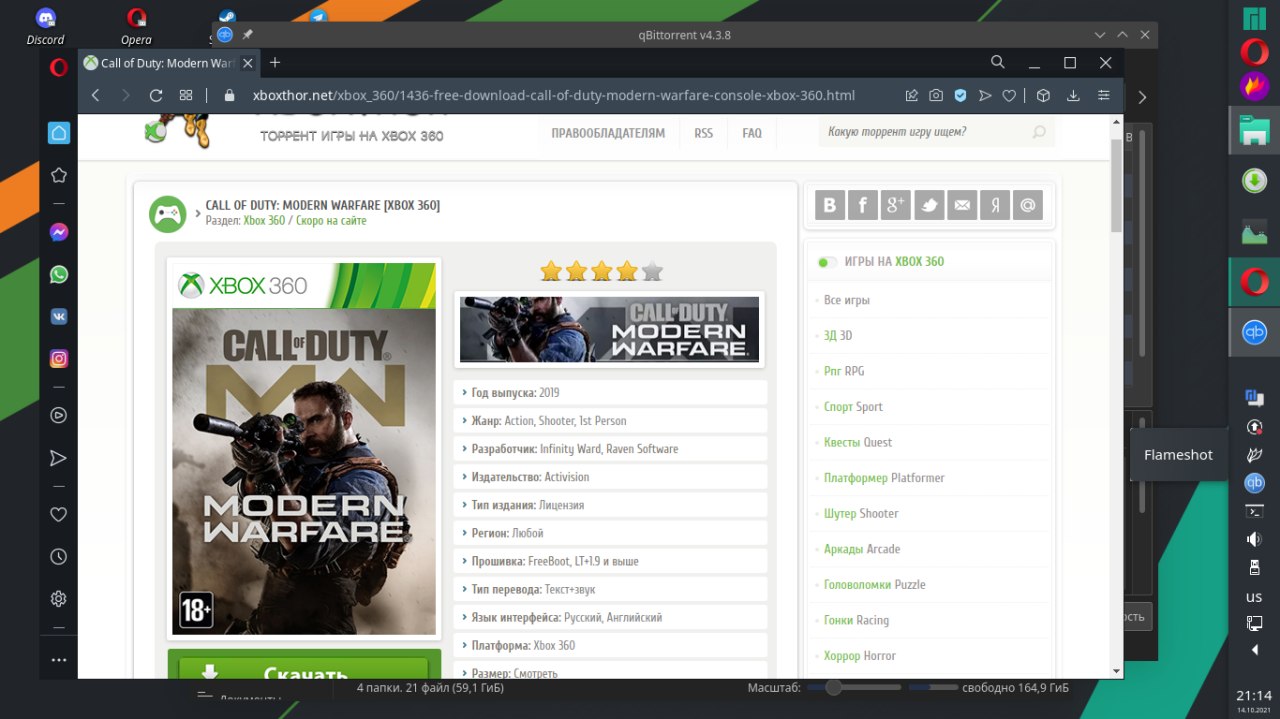
Task: Open heart pinboards icon in sidebar
Action: click(59, 514)
